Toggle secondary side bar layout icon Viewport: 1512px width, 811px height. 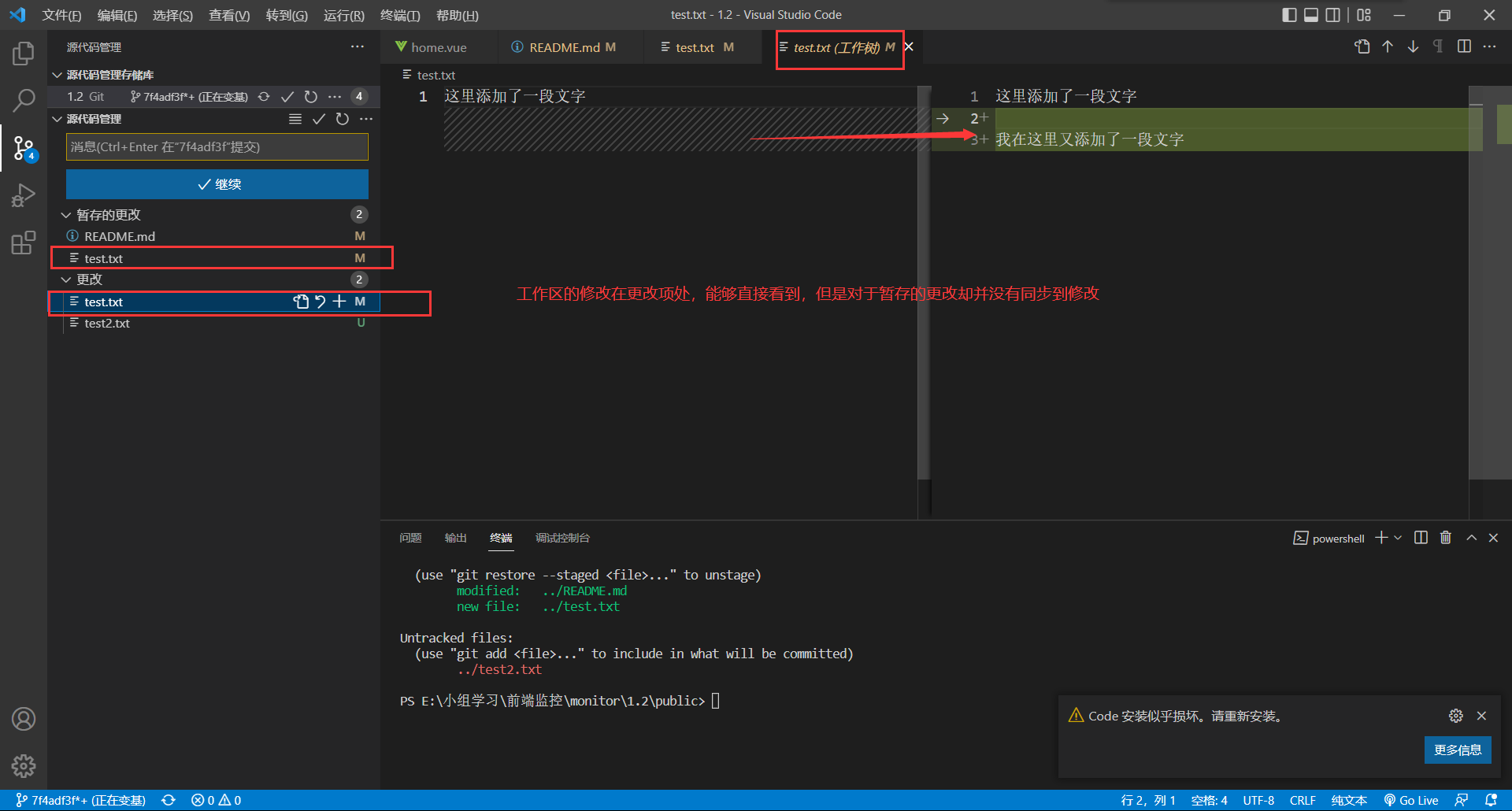point(1333,15)
